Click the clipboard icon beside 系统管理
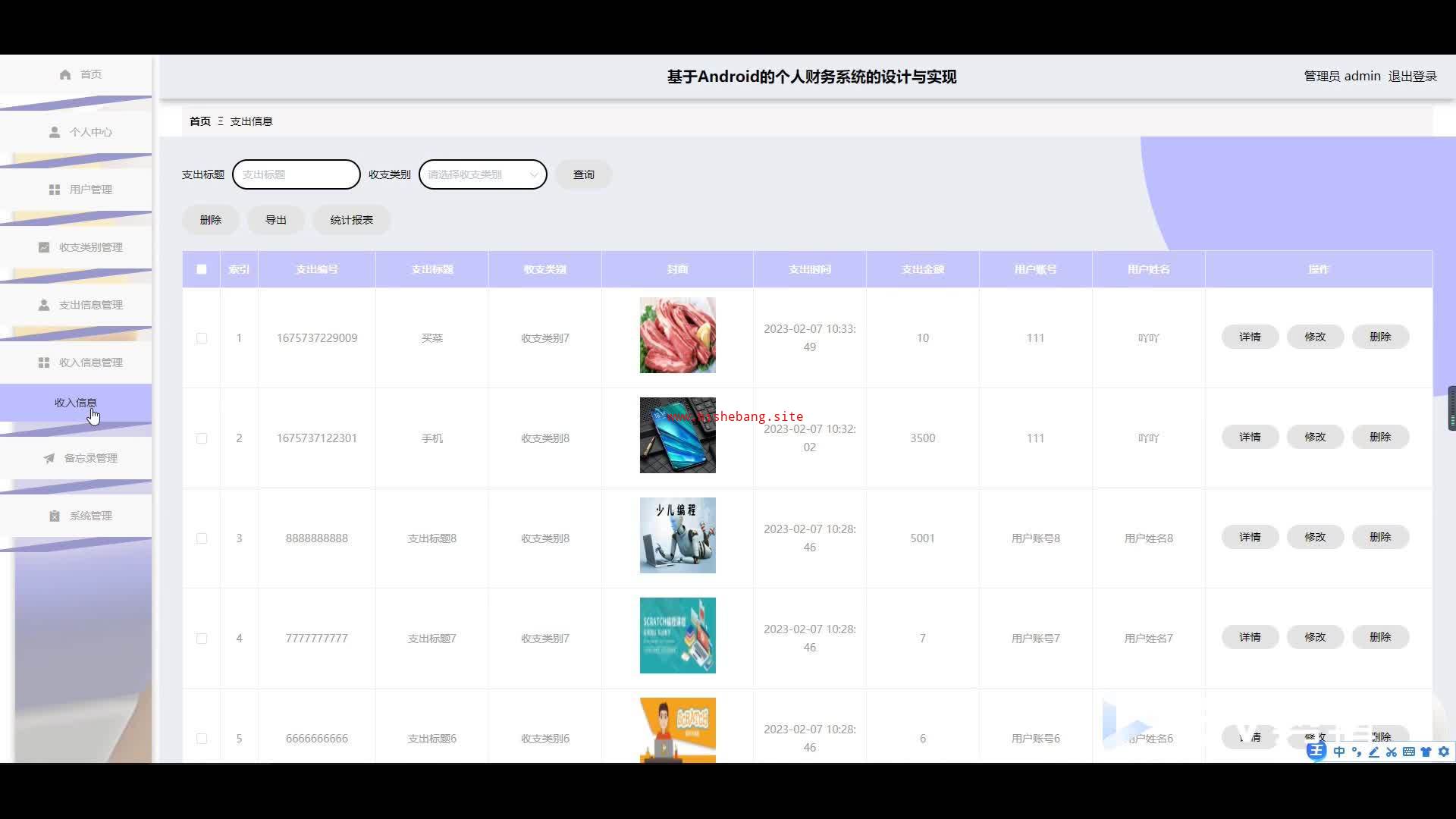The width and height of the screenshot is (1456, 819). (55, 516)
